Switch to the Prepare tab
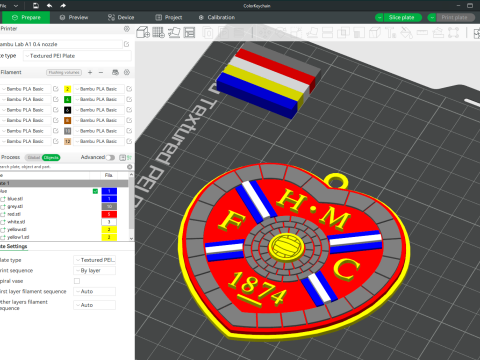This screenshot has width=480, height=360. click(x=26, y=17)
